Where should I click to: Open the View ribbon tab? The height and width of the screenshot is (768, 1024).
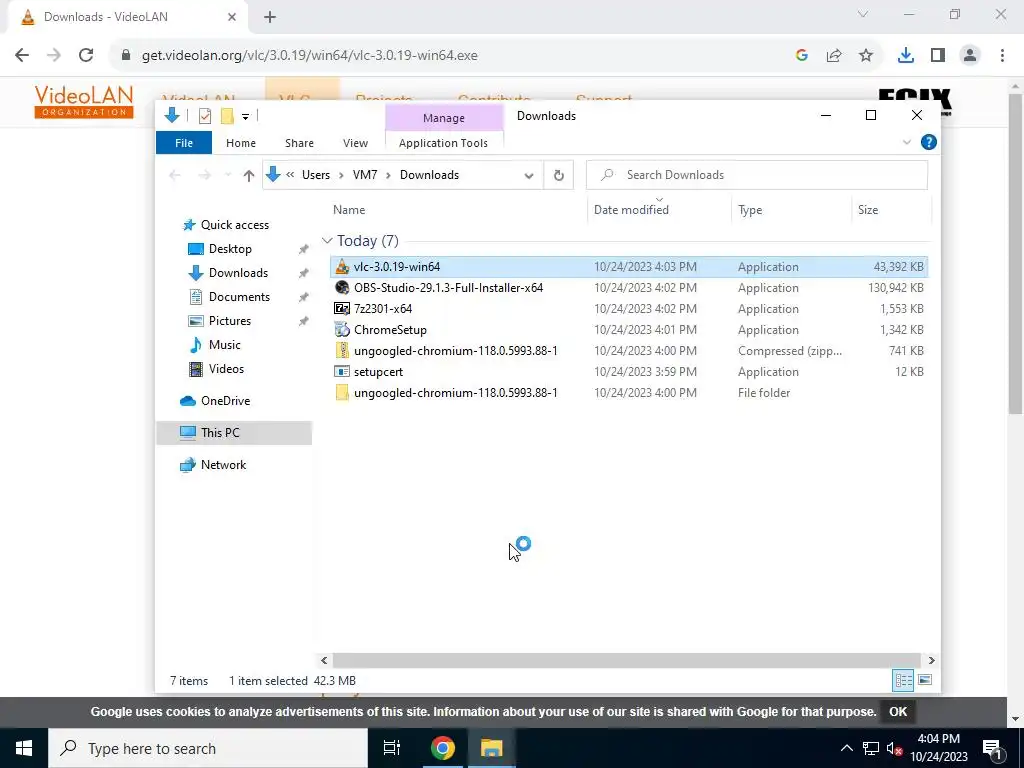[355, 143]
